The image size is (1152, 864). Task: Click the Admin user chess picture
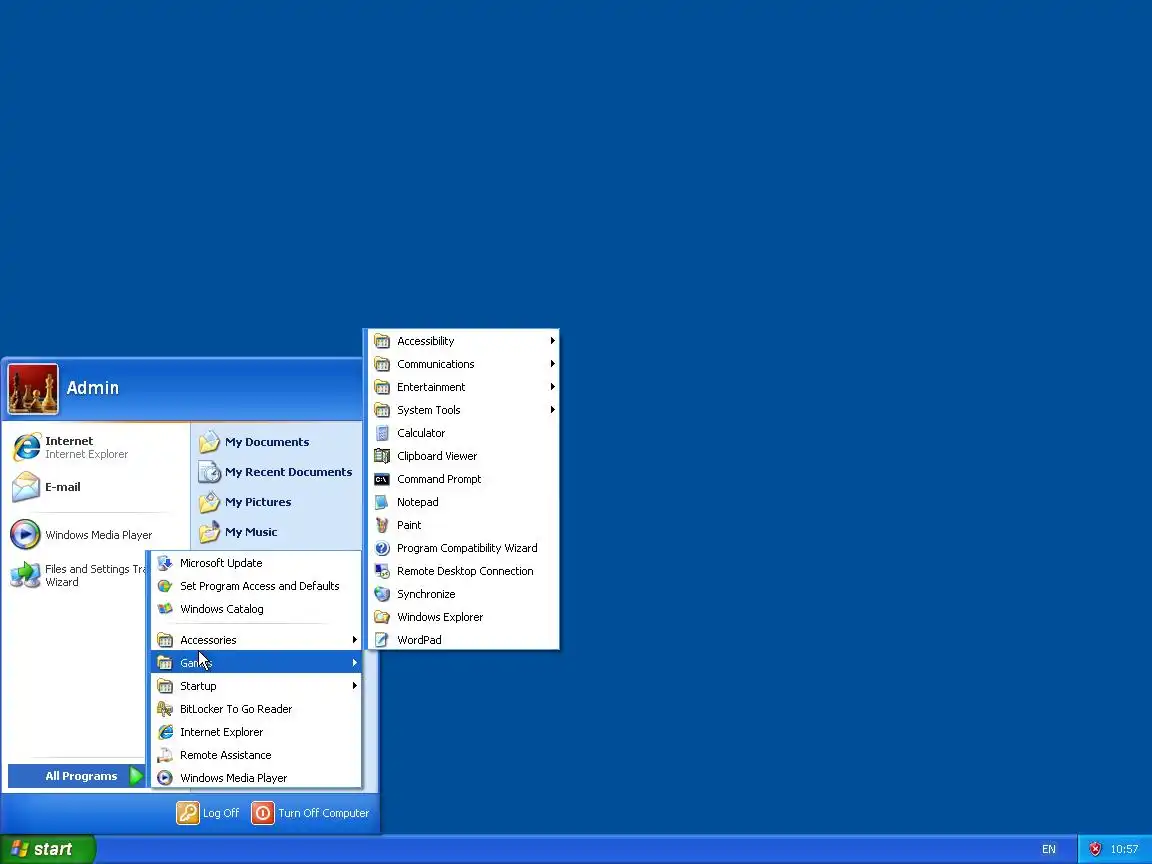click(33, 389)
